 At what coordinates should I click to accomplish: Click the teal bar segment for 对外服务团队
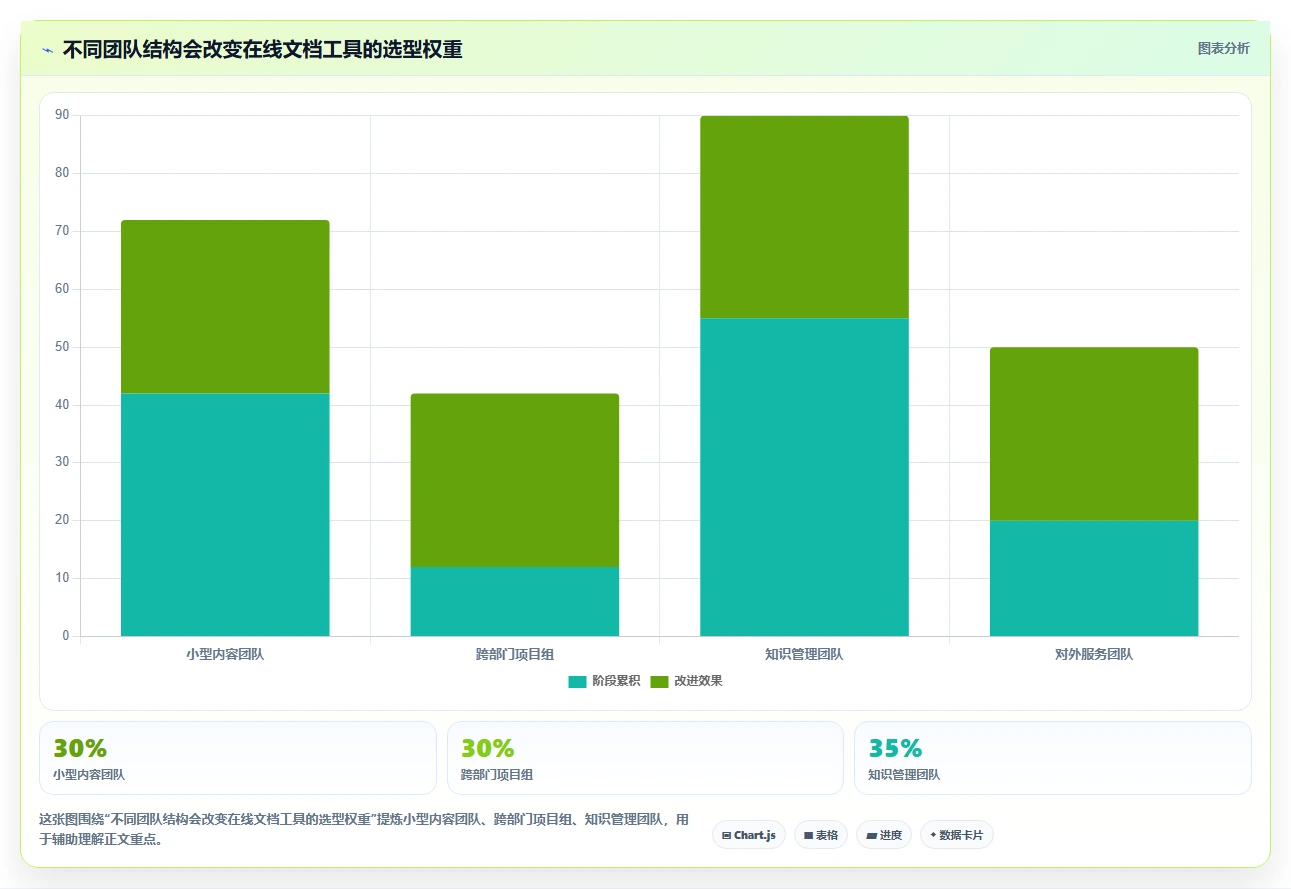pyautogui.click(x=1094, y=578)
